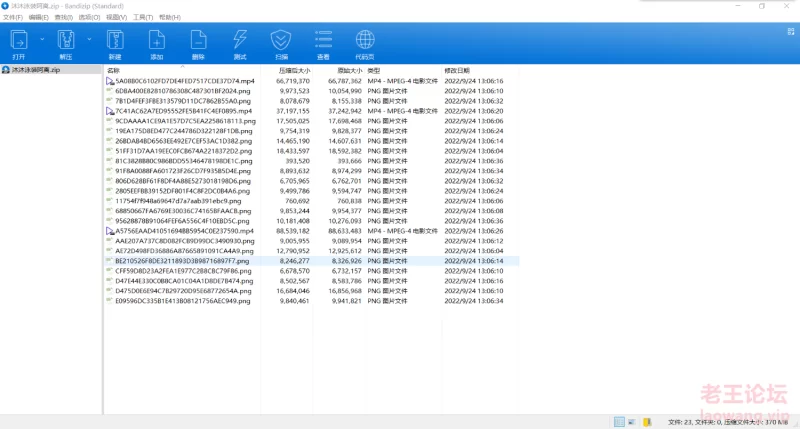Click video icon of the 66,719,370 mp4 file

[x=110, y=81]
